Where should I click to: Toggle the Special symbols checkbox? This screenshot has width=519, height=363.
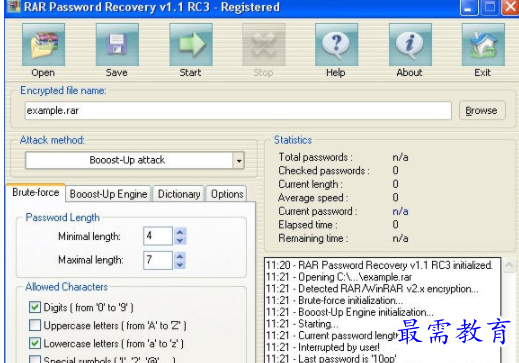[35, 359]
